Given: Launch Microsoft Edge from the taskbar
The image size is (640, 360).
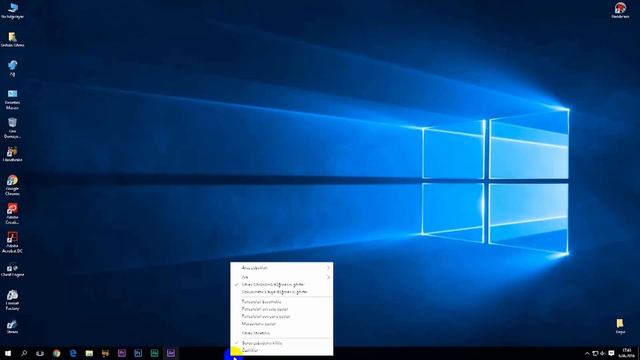Looking at the screenshot, I should [x=73, y=353].
